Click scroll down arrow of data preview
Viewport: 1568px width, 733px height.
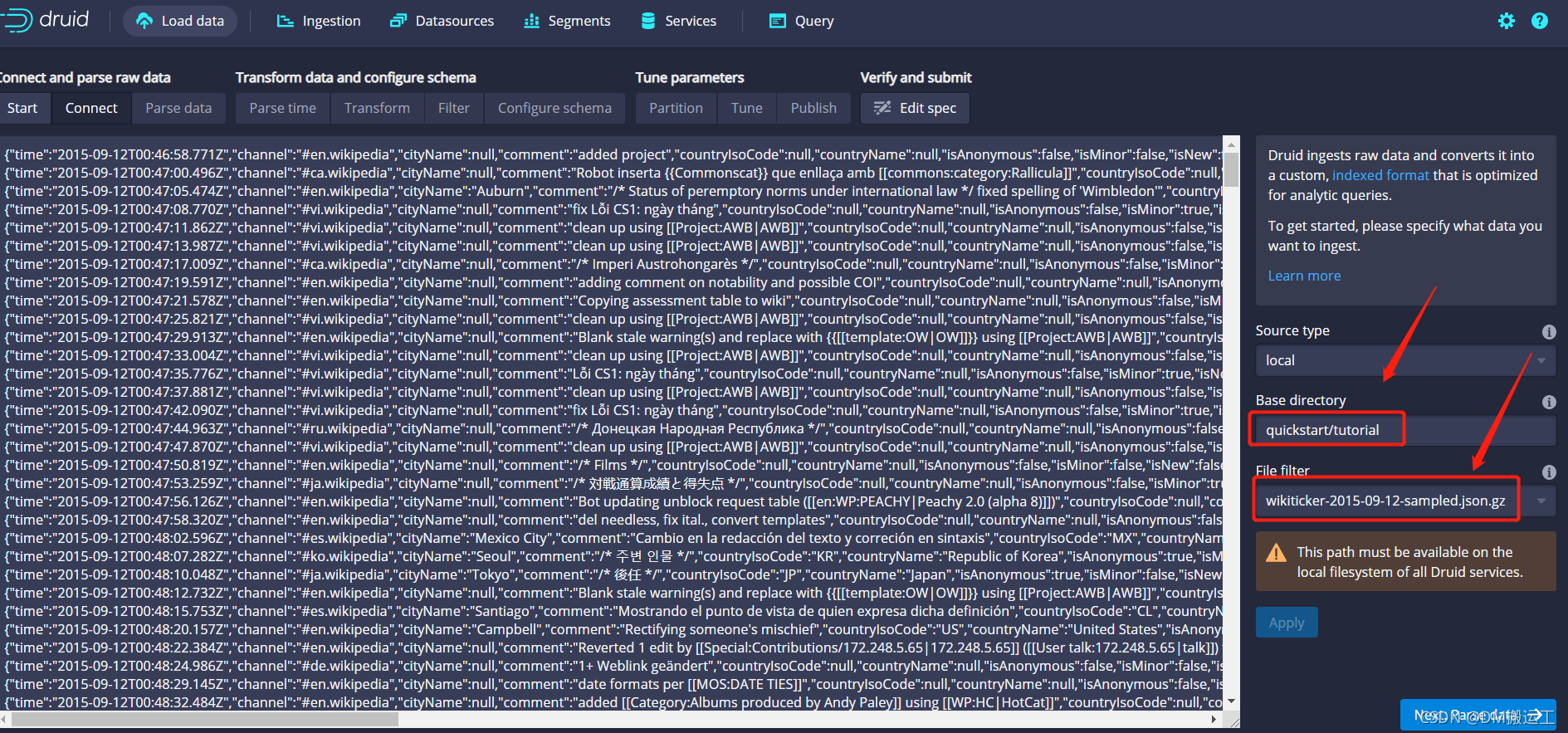tap(1232, 701)
